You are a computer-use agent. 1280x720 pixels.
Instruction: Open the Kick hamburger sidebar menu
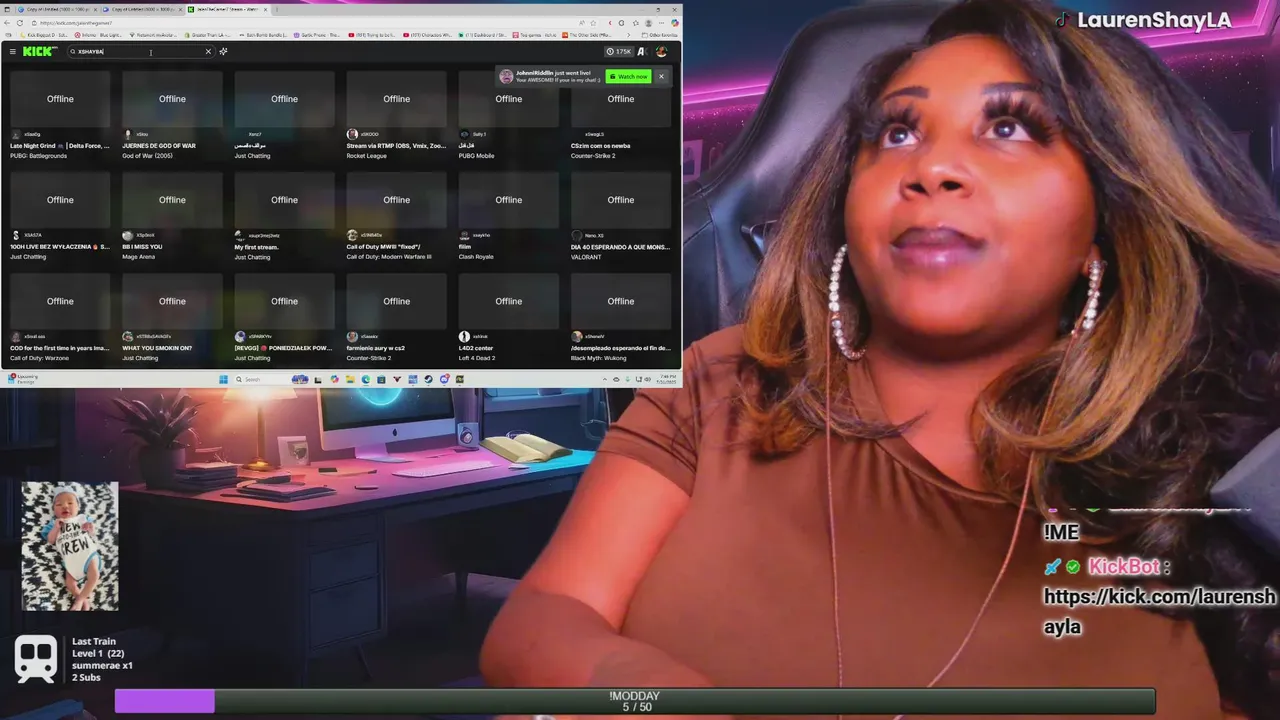(x=12, y=51)
